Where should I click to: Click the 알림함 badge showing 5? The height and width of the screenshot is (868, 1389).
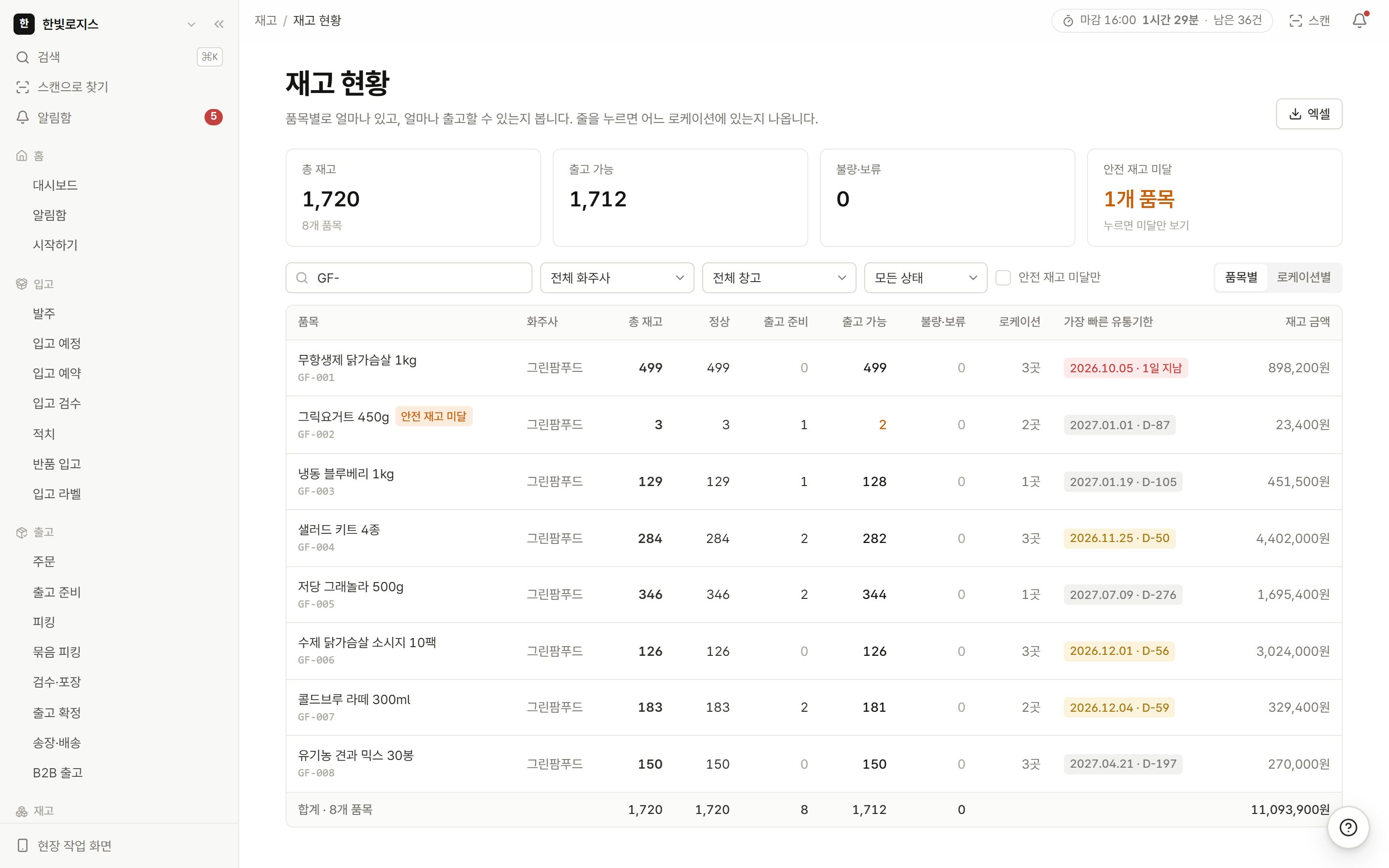214,117
